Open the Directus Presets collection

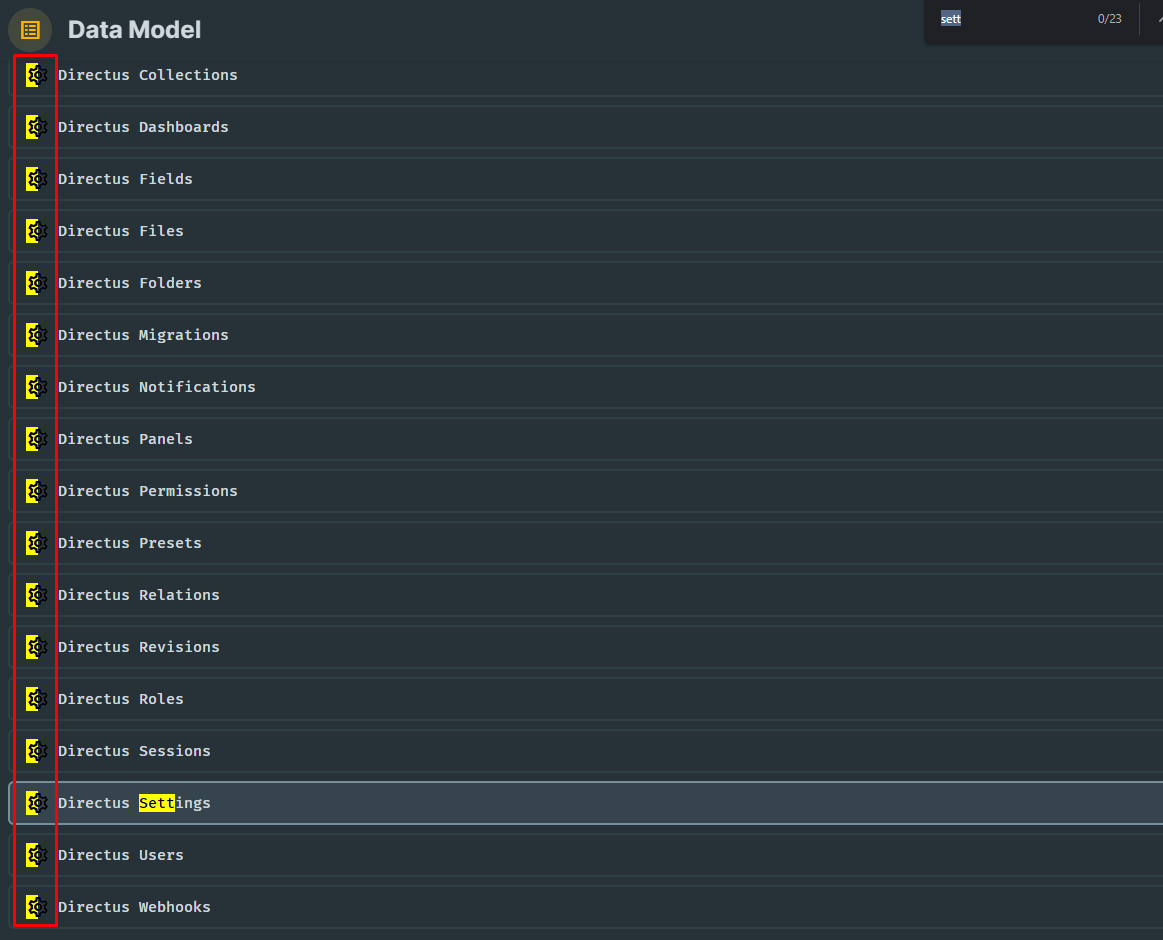[x=586, y=542]
